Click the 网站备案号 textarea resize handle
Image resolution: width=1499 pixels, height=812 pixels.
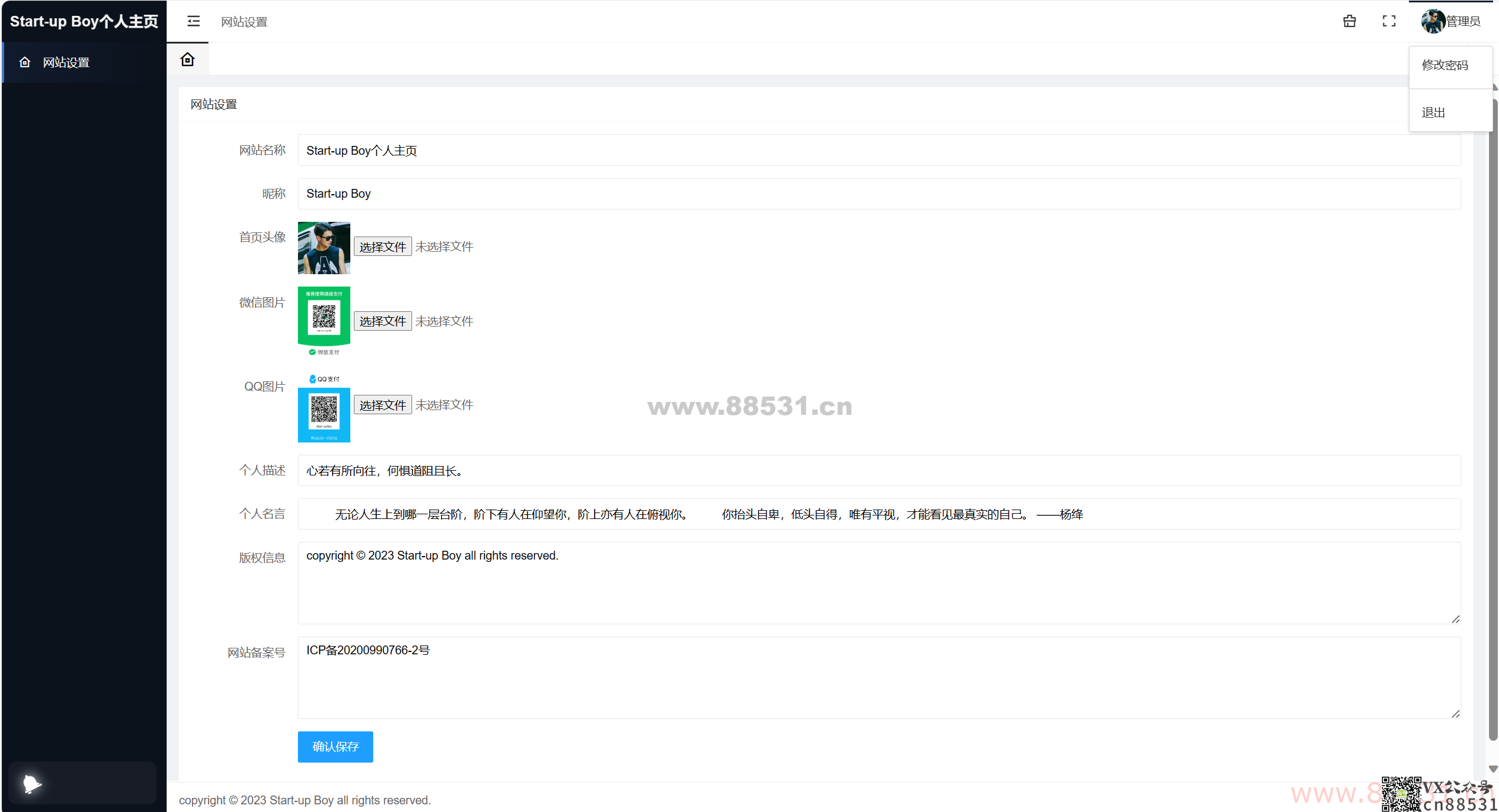(1455, 714)
